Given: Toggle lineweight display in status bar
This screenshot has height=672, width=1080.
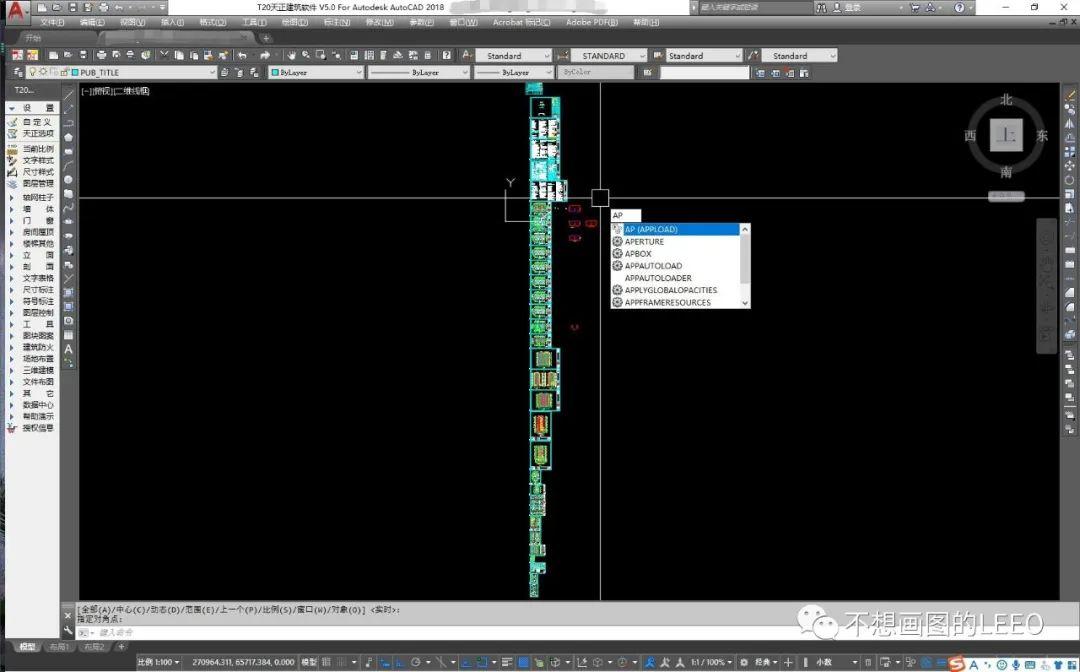Looking at the screenshot, I should [x=507, y=662].
